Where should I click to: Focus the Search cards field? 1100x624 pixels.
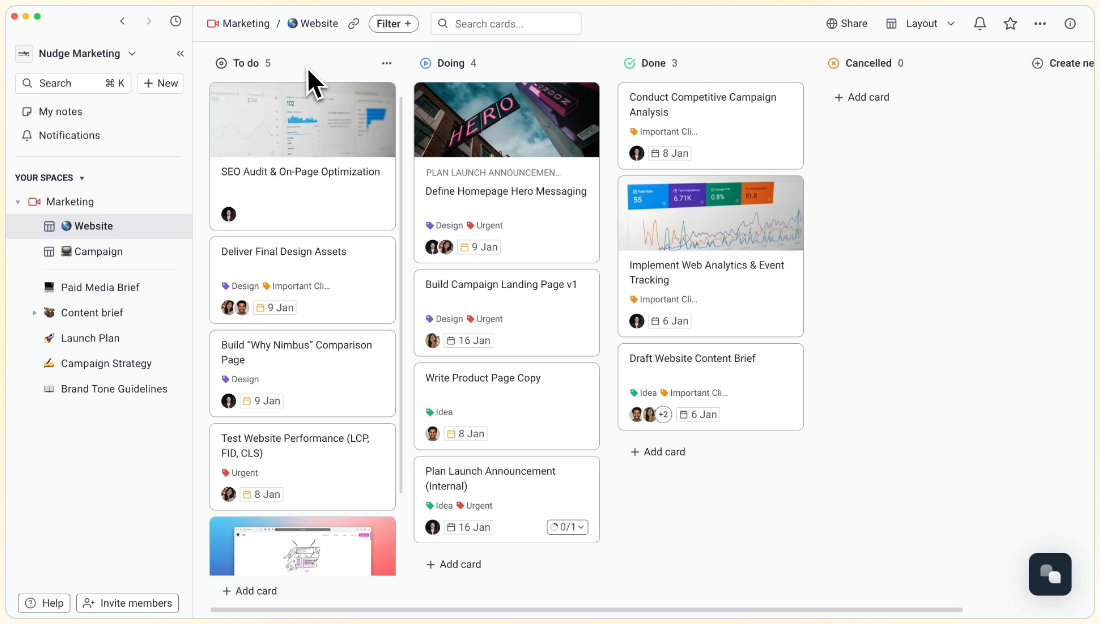[x=506, y=23]
